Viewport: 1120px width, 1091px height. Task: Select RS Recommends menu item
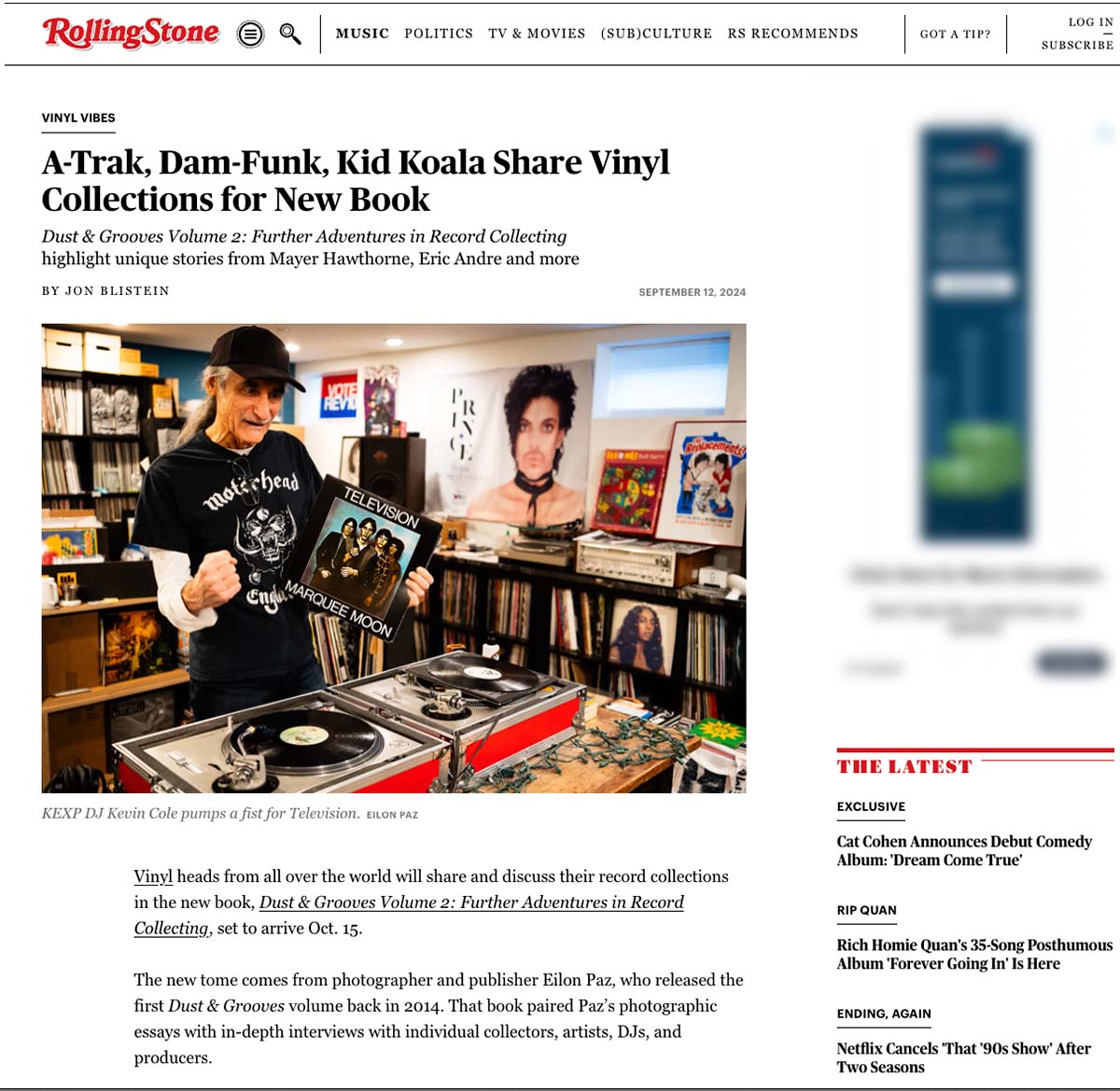pos(792,34)
